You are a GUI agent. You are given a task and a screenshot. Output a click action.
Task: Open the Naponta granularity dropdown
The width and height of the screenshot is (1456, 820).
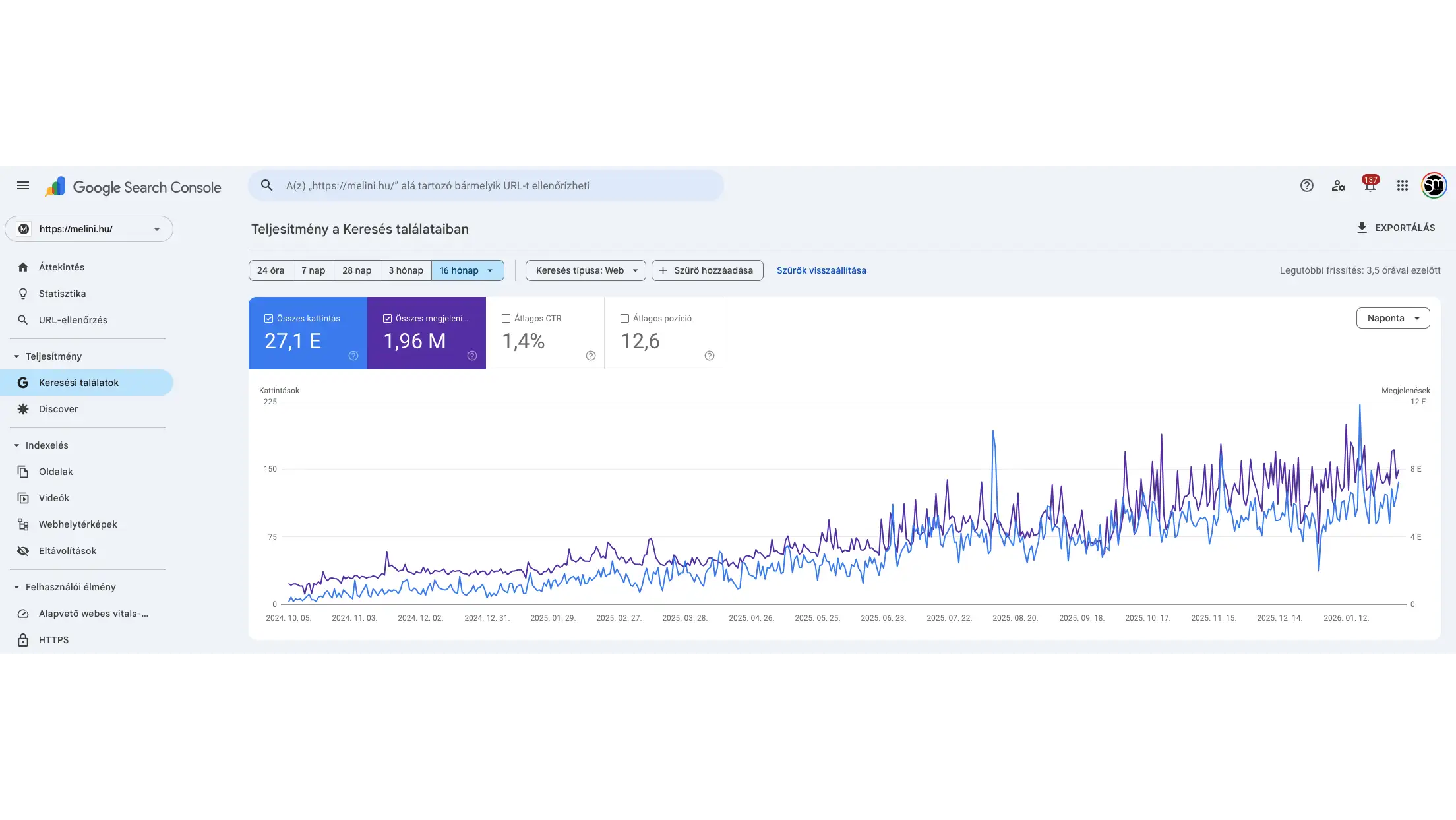1393,318
